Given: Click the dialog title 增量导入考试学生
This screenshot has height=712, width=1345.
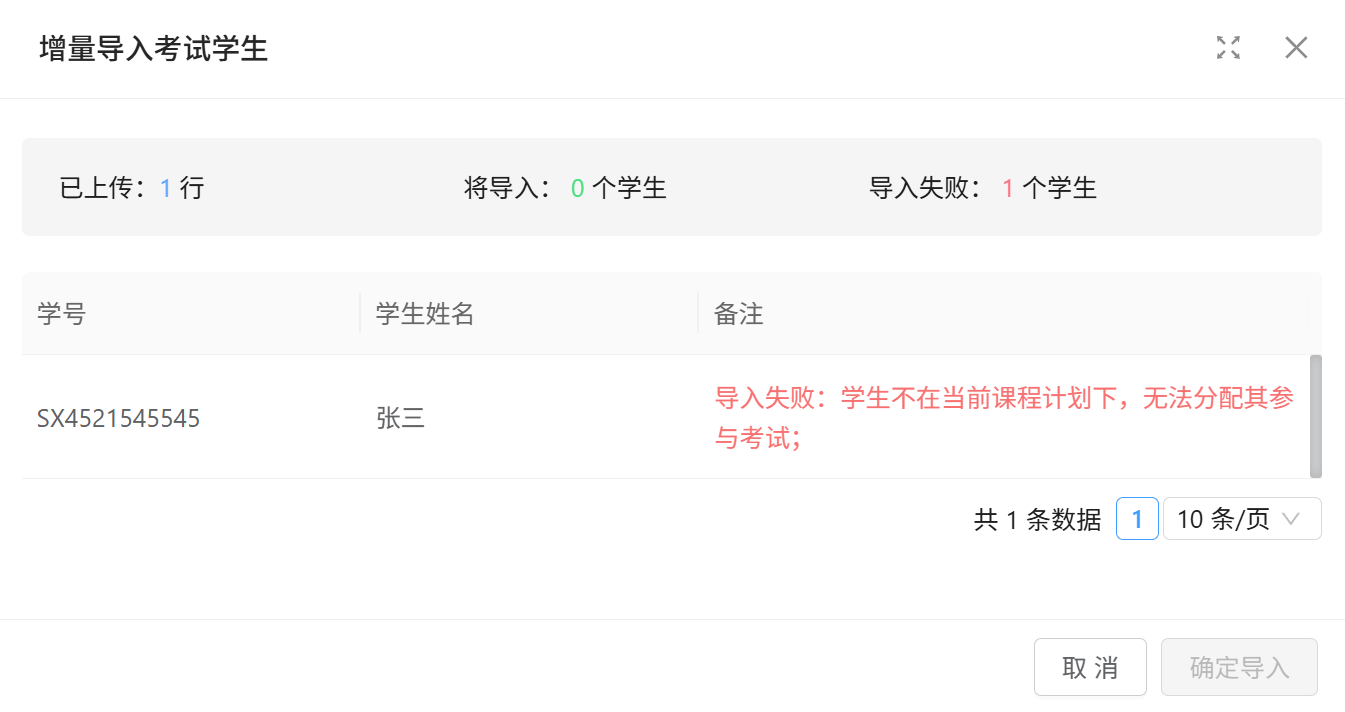Looking at the screenshot, I should (x=154, y=48).
